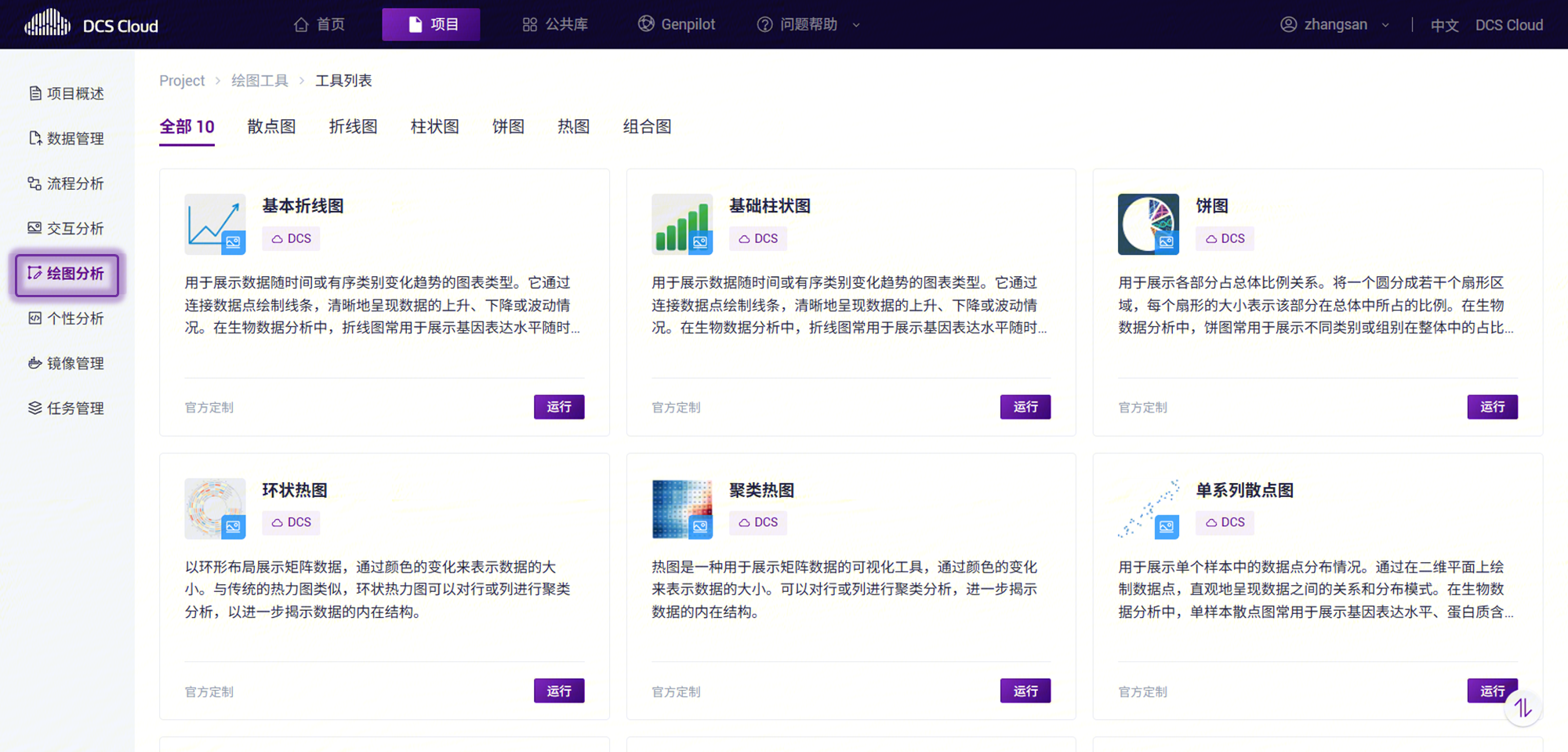Open 个性分析 in the sidebar

[67, 318]
